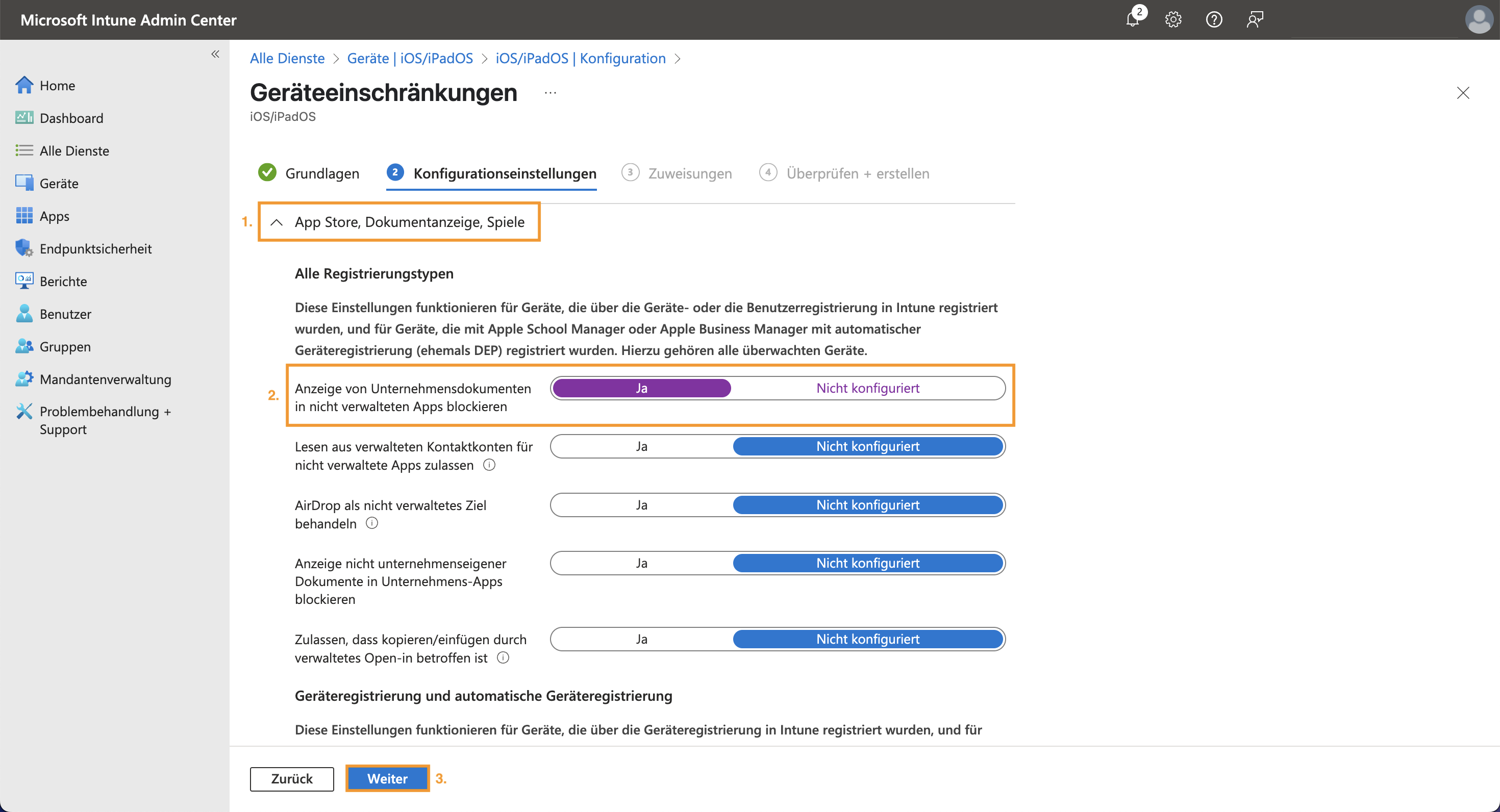The height and width of the screenshot is (812, 1500).
Task: Select the Konfigurationseinstellungen step tab
Action: point(491,173)
